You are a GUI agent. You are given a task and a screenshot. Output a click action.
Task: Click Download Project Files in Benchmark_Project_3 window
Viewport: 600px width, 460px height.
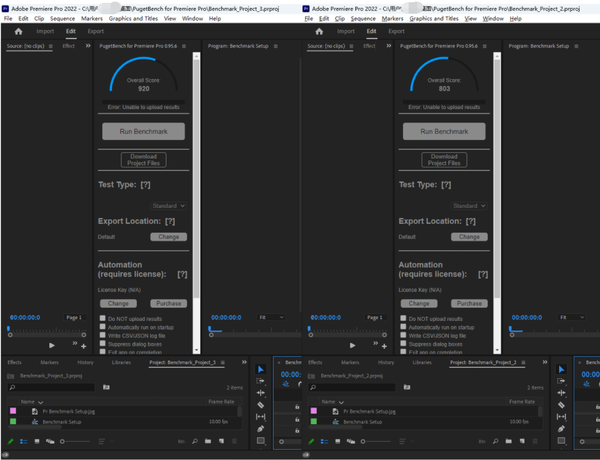[x=143, y=160]
